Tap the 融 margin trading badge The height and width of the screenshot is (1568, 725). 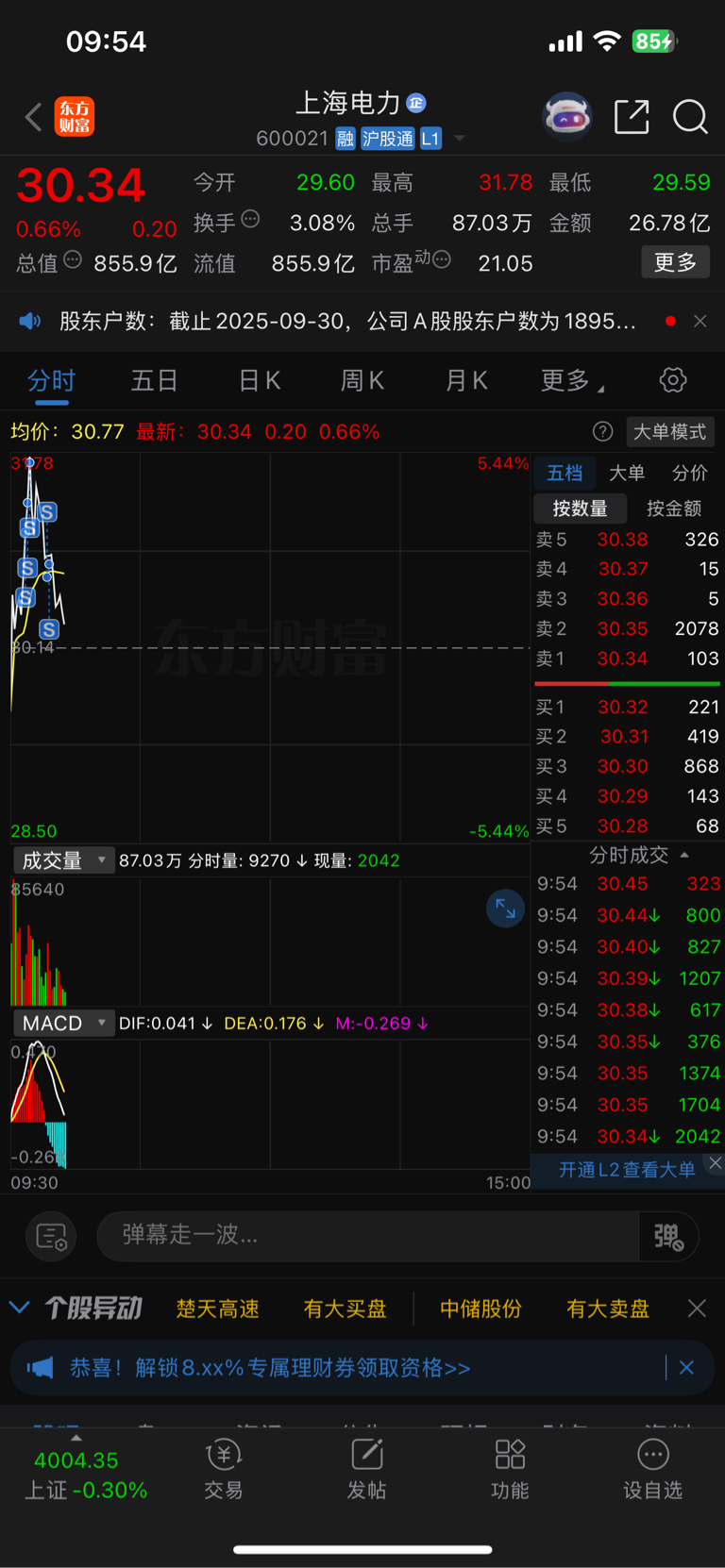click(x=346, y=139)
